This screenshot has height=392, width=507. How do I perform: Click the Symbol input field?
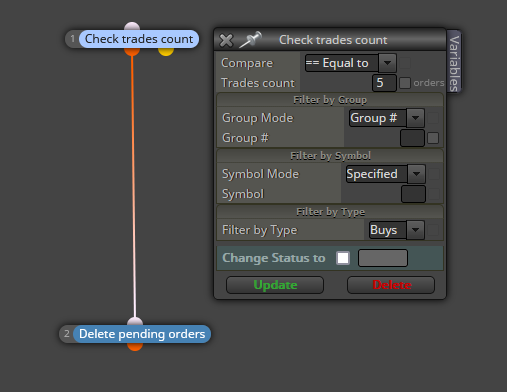(x=413, y=194)
